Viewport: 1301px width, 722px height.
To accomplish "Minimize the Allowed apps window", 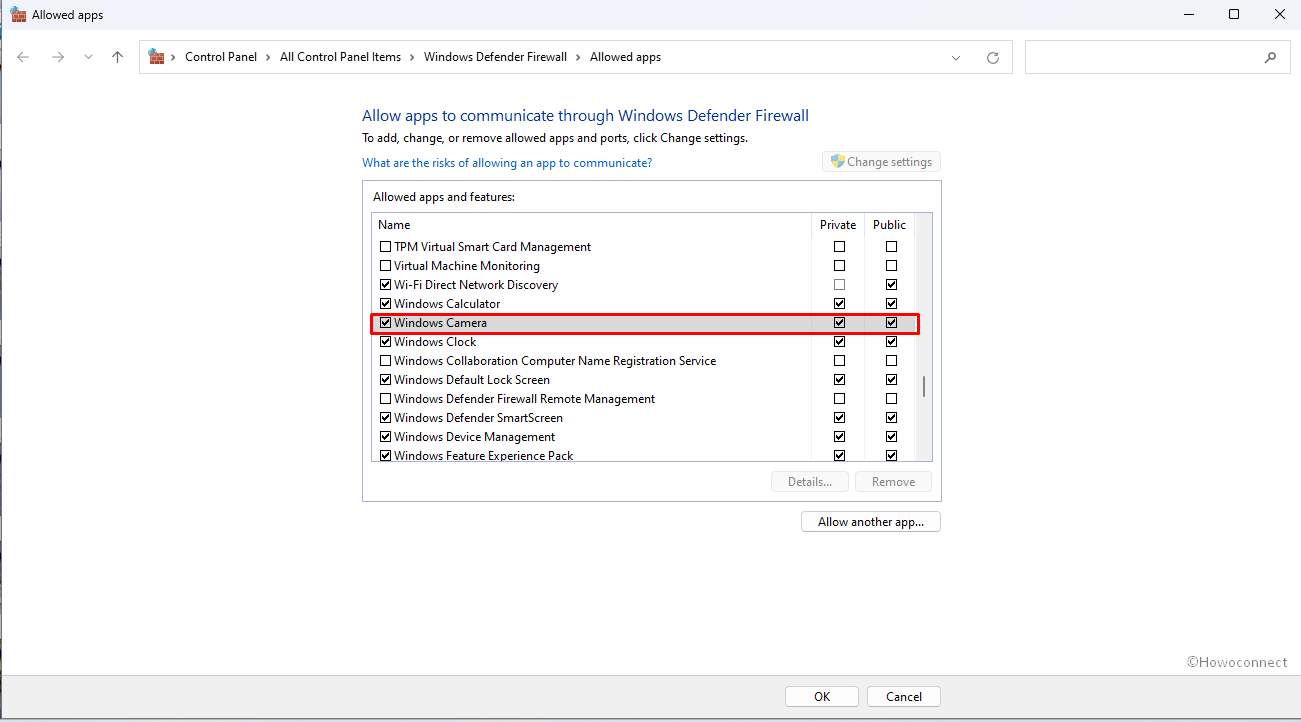I will [x=1188, y=14].
